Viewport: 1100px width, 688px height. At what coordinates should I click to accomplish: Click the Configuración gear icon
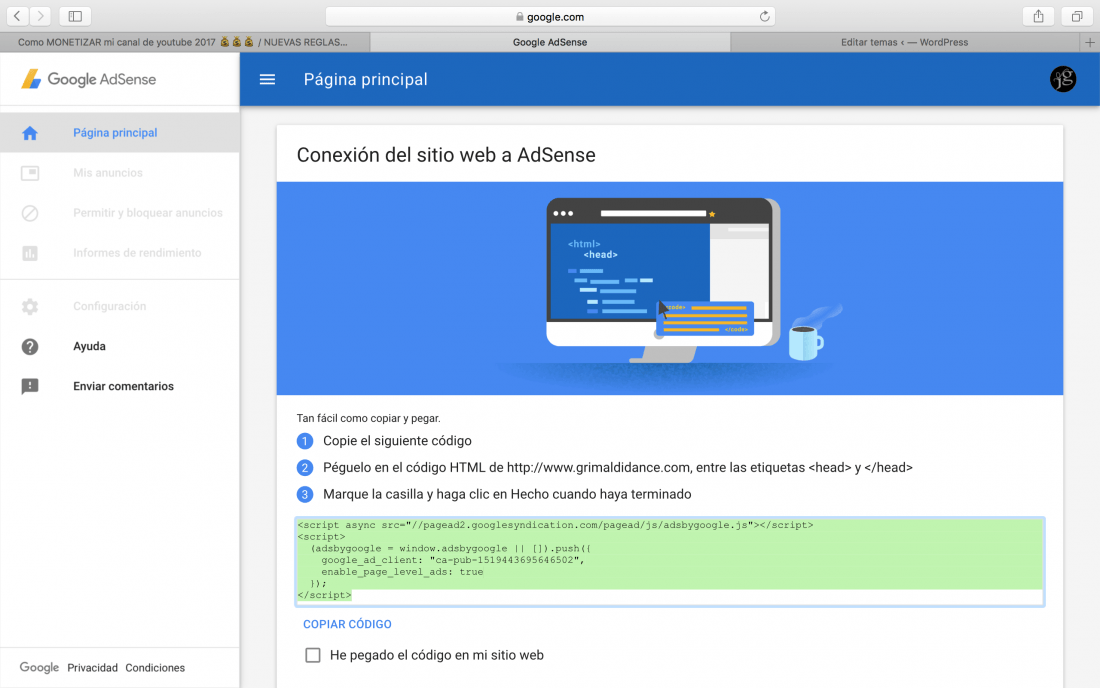tap(29, 306)
